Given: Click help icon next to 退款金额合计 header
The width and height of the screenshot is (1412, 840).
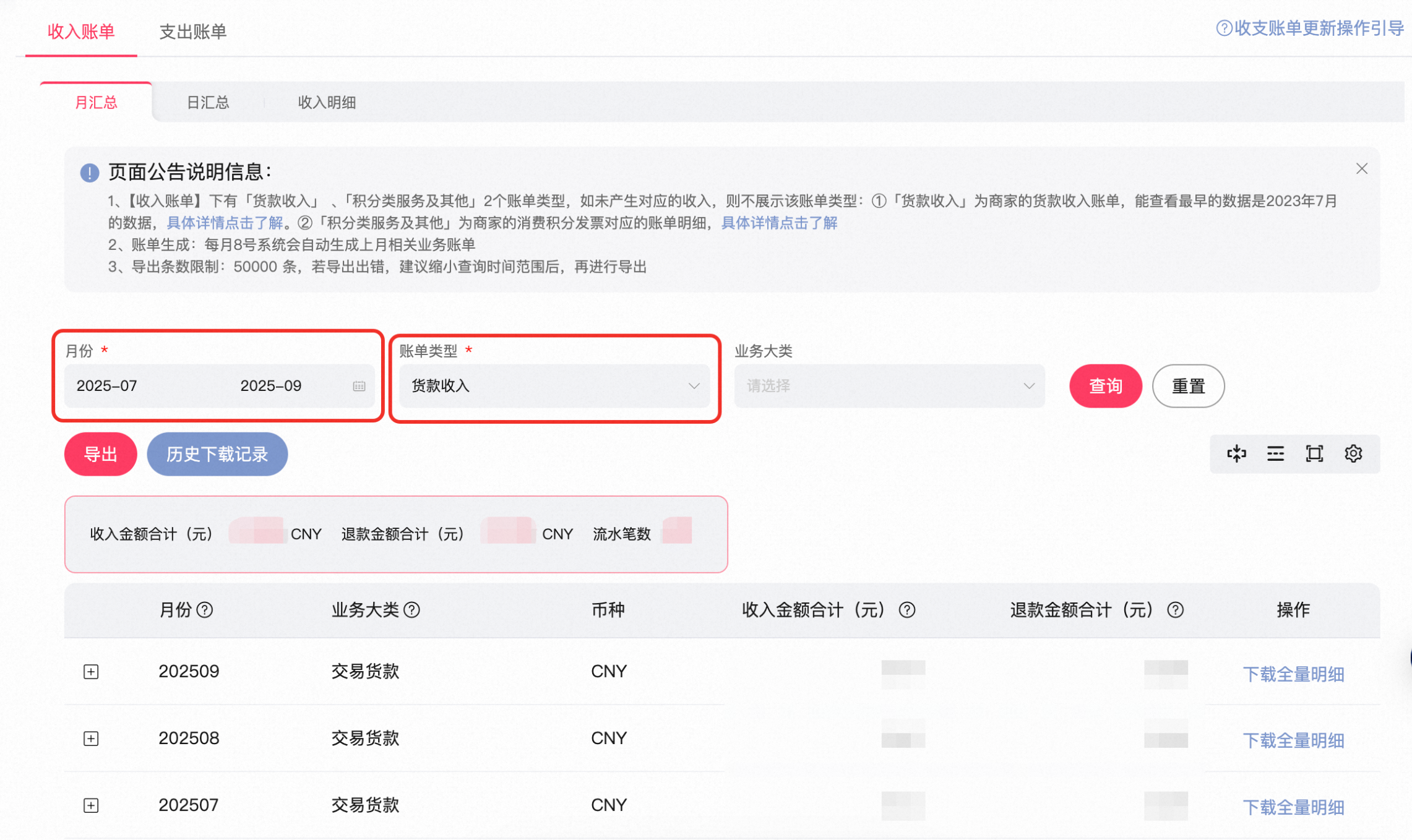Looking at the screenshot, I should (1175, 610).
